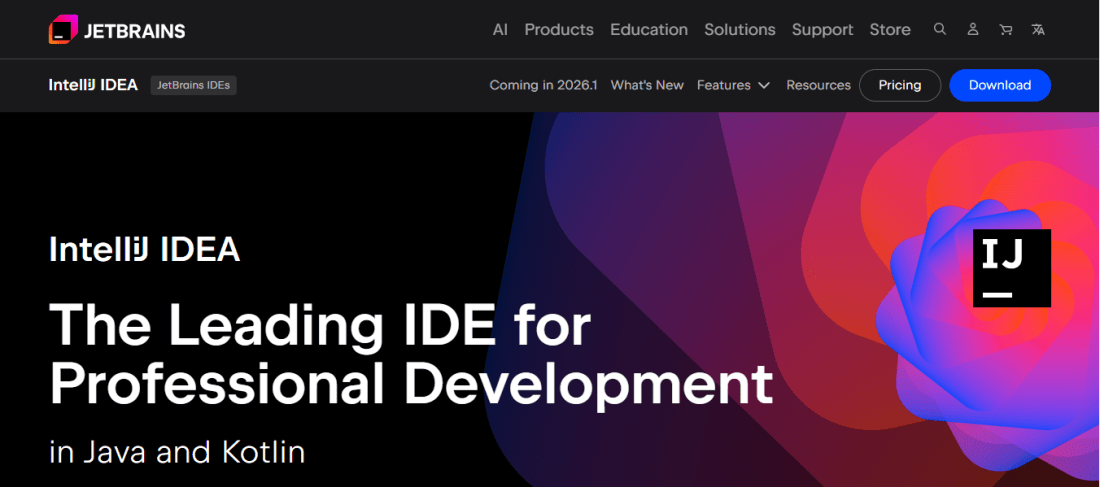Click the blue Download button
This screenshot has height=487, width=1100.
(1000, 85)
